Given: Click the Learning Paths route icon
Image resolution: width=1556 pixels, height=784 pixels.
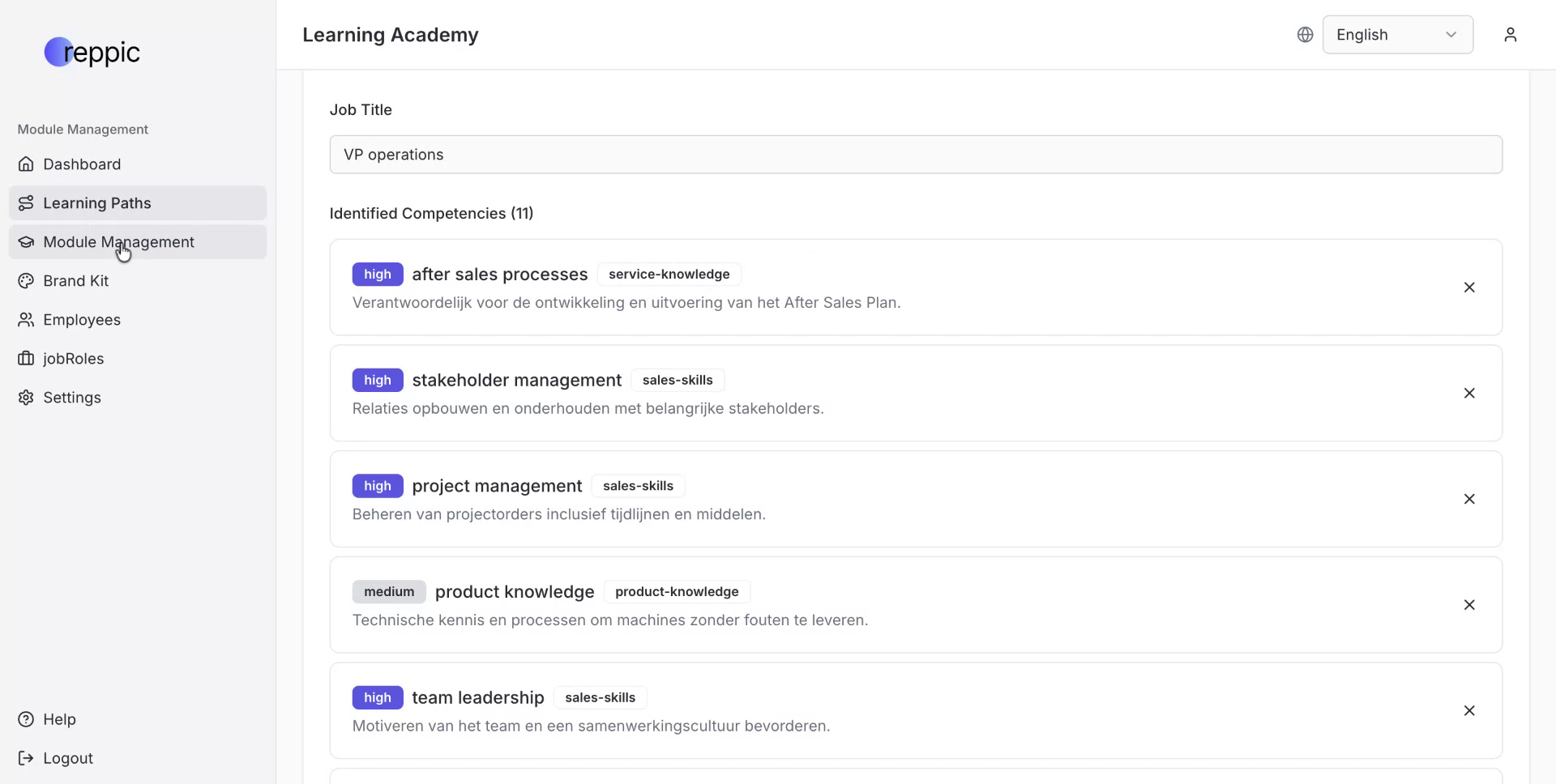Looking at the screenshot, I should (x=26, y=203).
